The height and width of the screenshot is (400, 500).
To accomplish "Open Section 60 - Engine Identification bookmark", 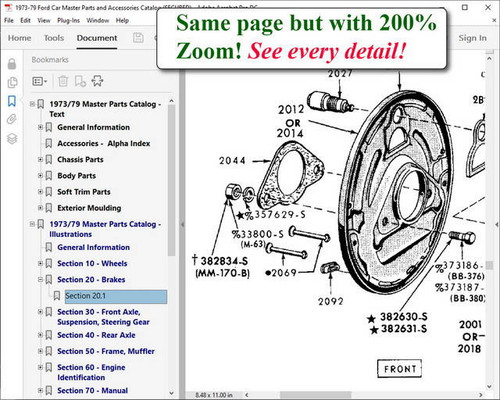I will [x=91, y=372].
